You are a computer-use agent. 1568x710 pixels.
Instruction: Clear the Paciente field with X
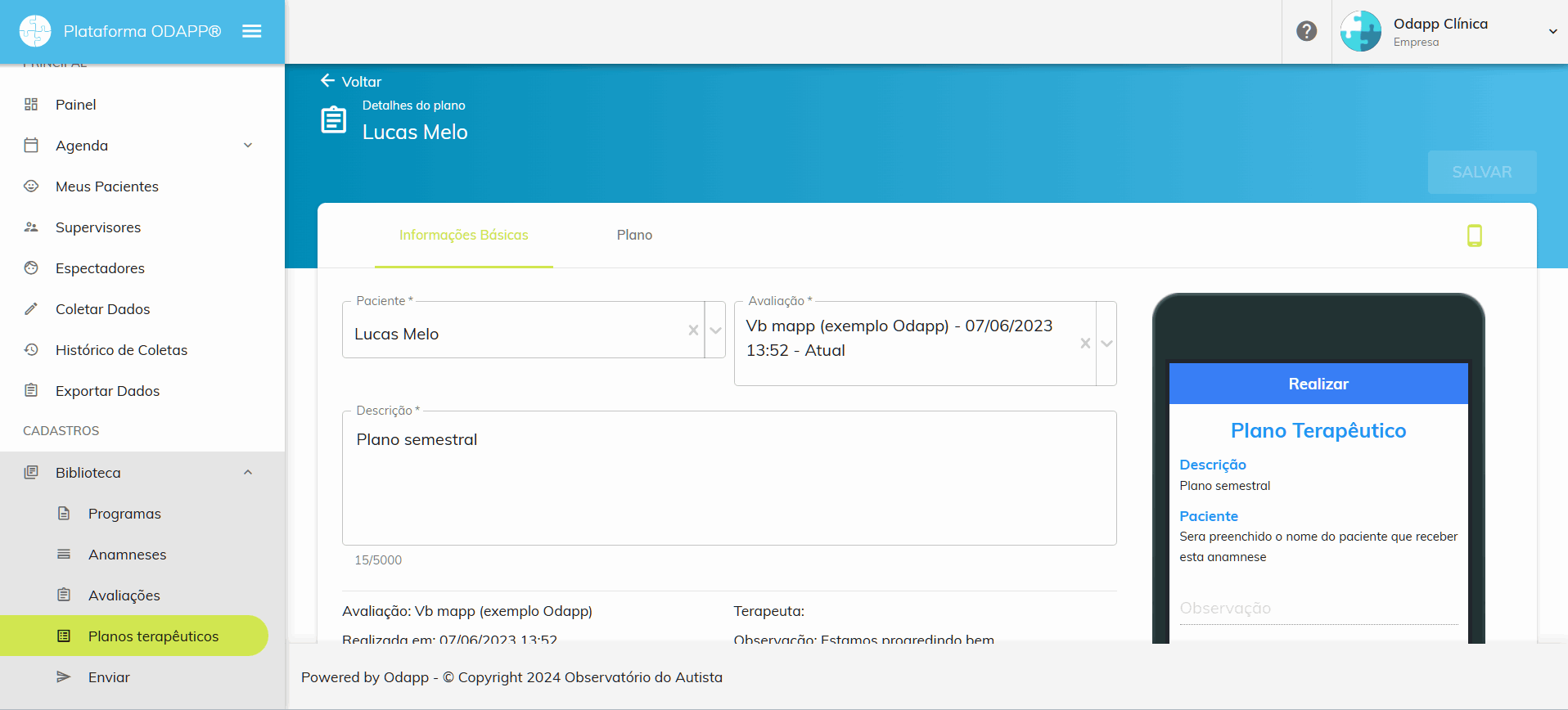click(693, 330)
